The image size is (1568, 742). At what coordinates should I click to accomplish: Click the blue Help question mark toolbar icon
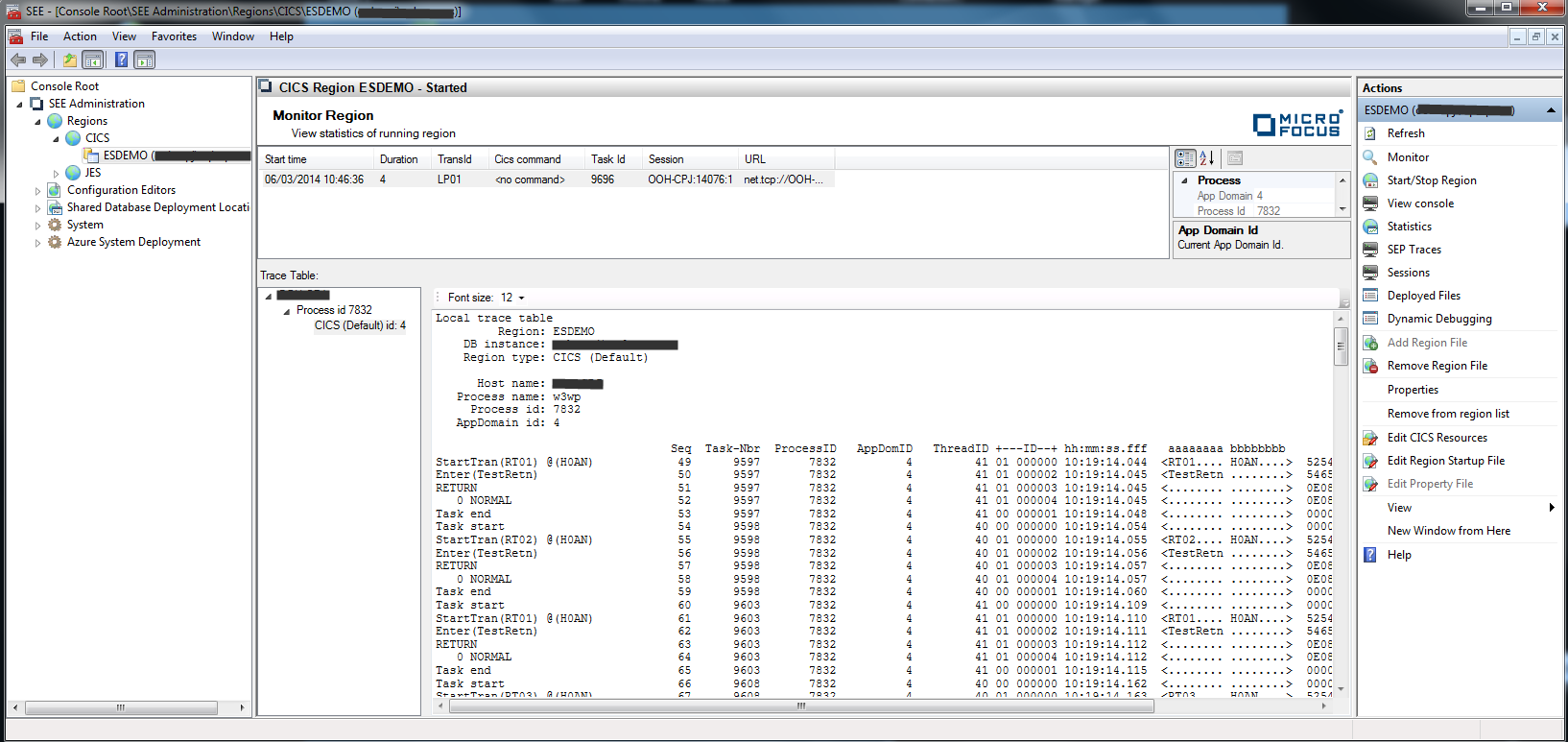[x=121, y=60]
